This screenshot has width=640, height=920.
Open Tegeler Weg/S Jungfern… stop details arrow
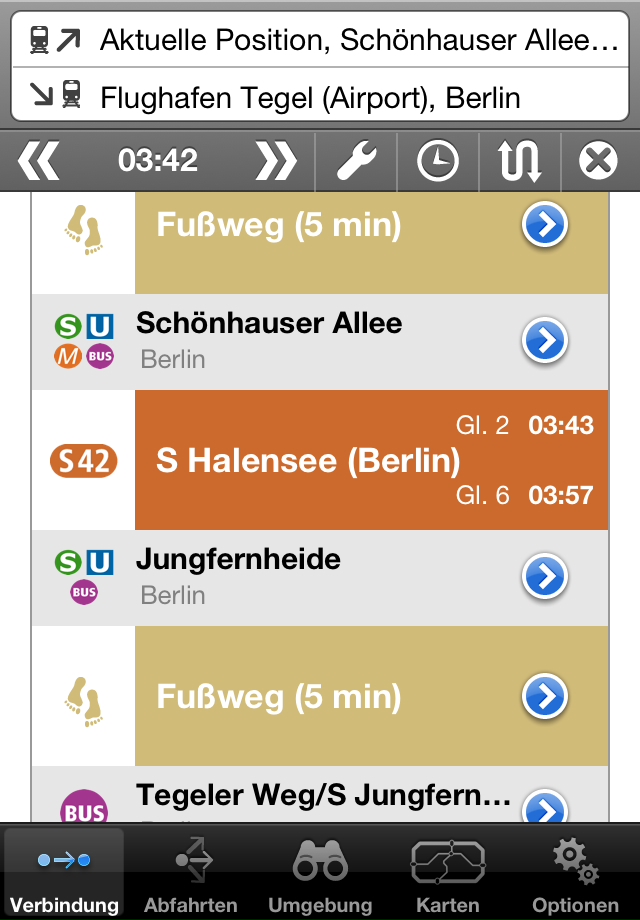[x=544, y=807]
